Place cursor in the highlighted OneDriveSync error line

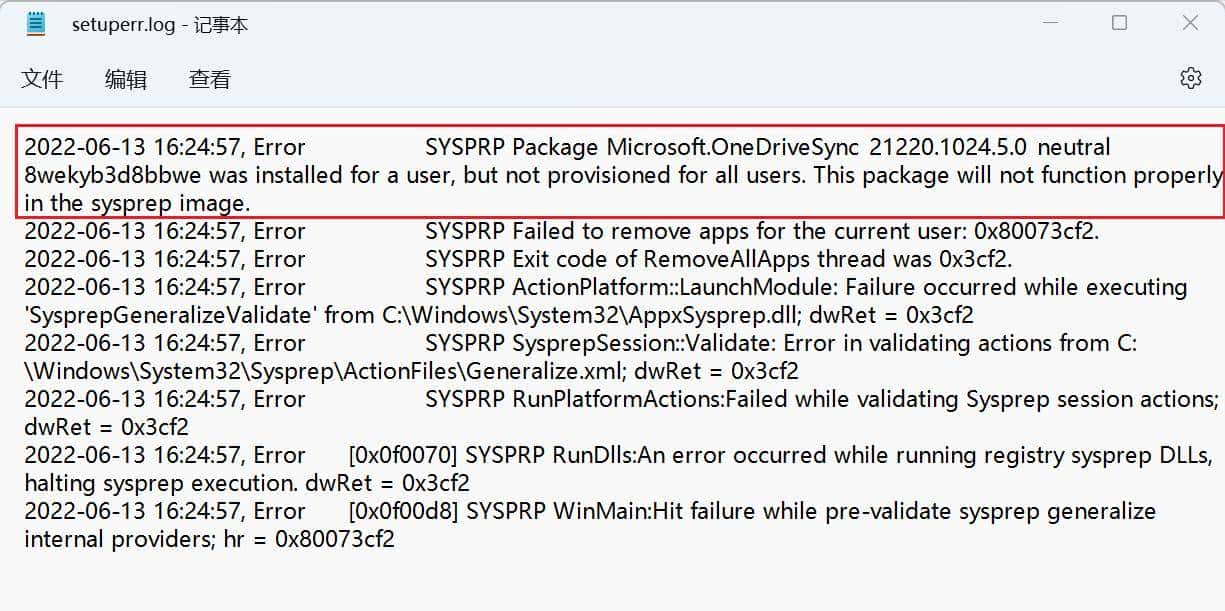(x=600, y=175)
